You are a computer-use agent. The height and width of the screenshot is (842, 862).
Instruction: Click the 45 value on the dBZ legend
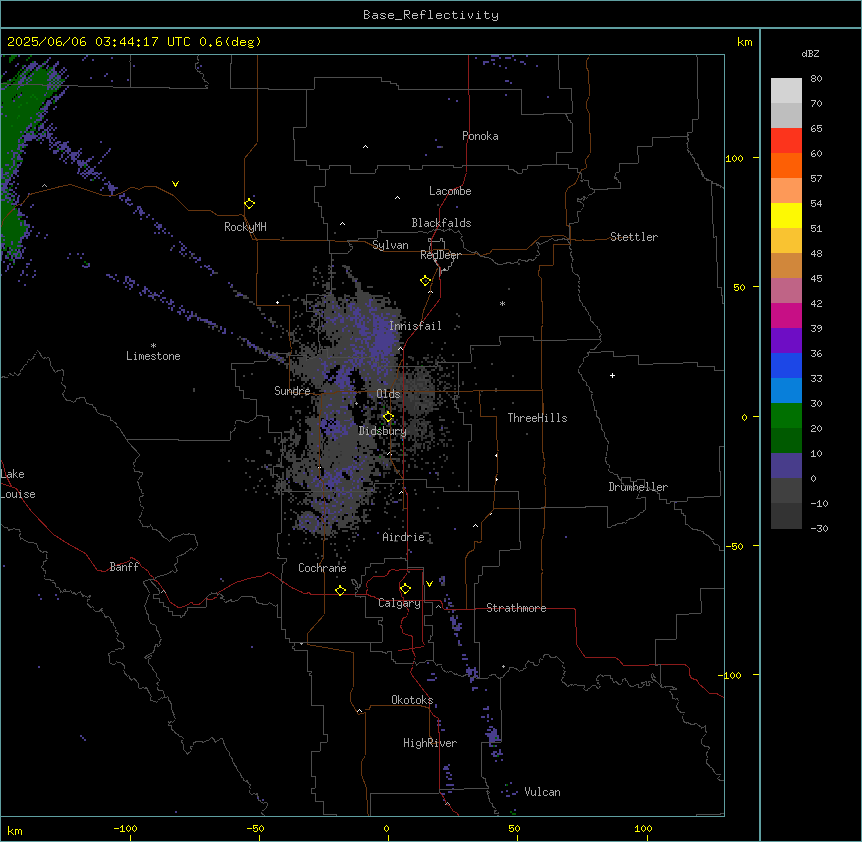(816, 279)
